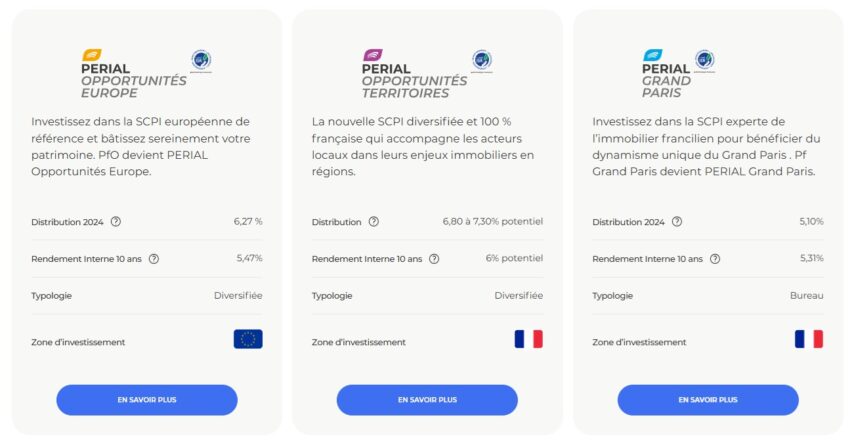Click help icon for Rendement Interne in Grand Paris card
Viewport: 850px width, 447px height.
[714, 259]
